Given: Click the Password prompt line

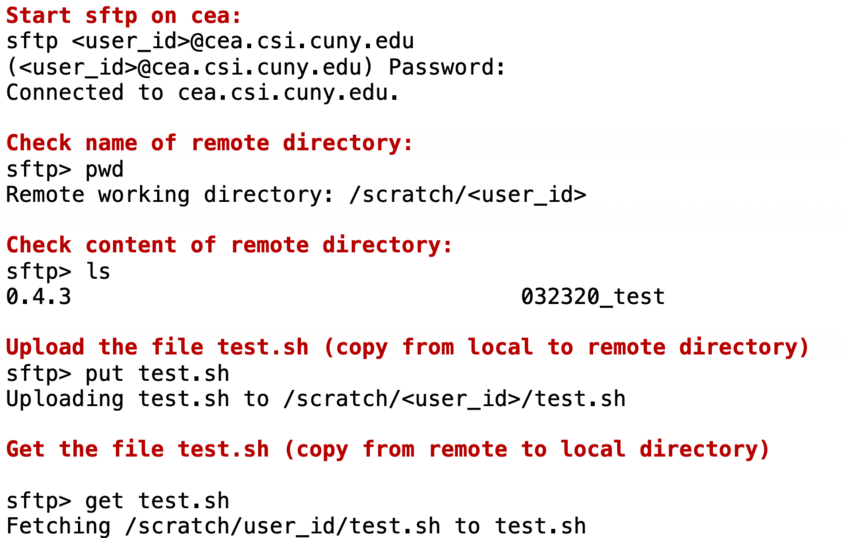Looking at the screenshot, I should pos(256,68).
